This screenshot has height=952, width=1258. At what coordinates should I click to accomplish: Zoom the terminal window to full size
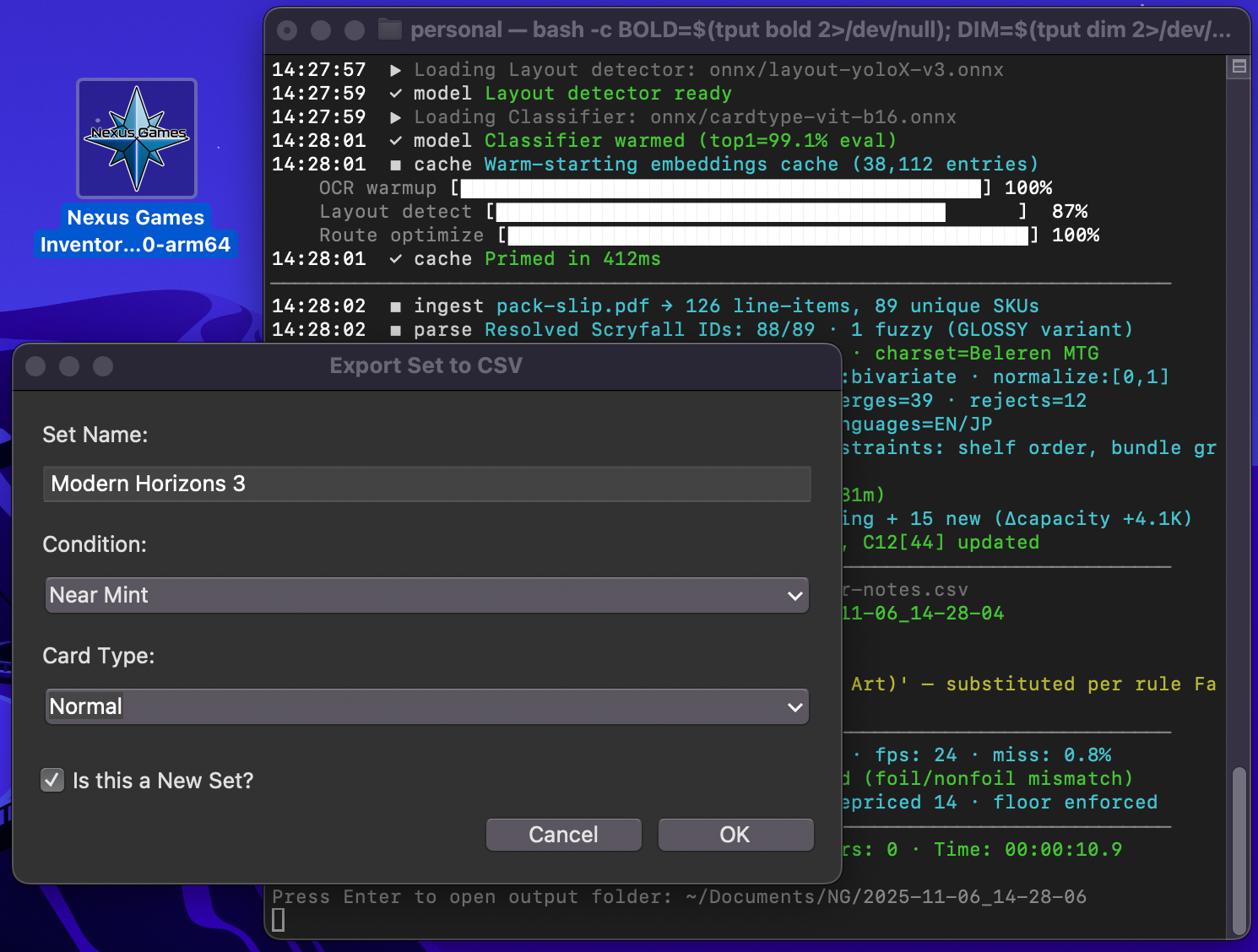[355, 30]
